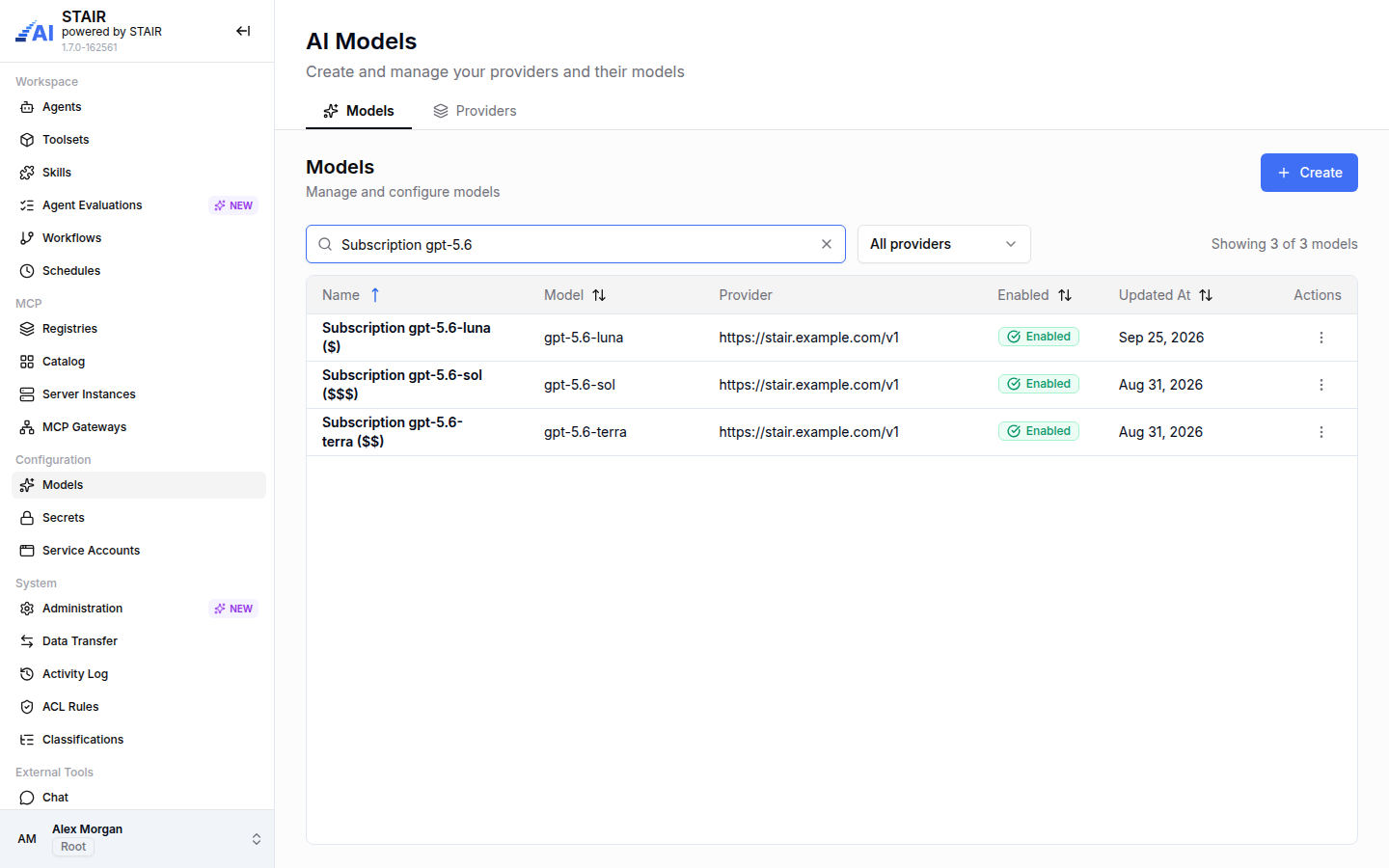Viewport: 1389px width, 868px height.
Task: Collapse the sidebar with the arrow icon
Action: (x=243, y=31)
